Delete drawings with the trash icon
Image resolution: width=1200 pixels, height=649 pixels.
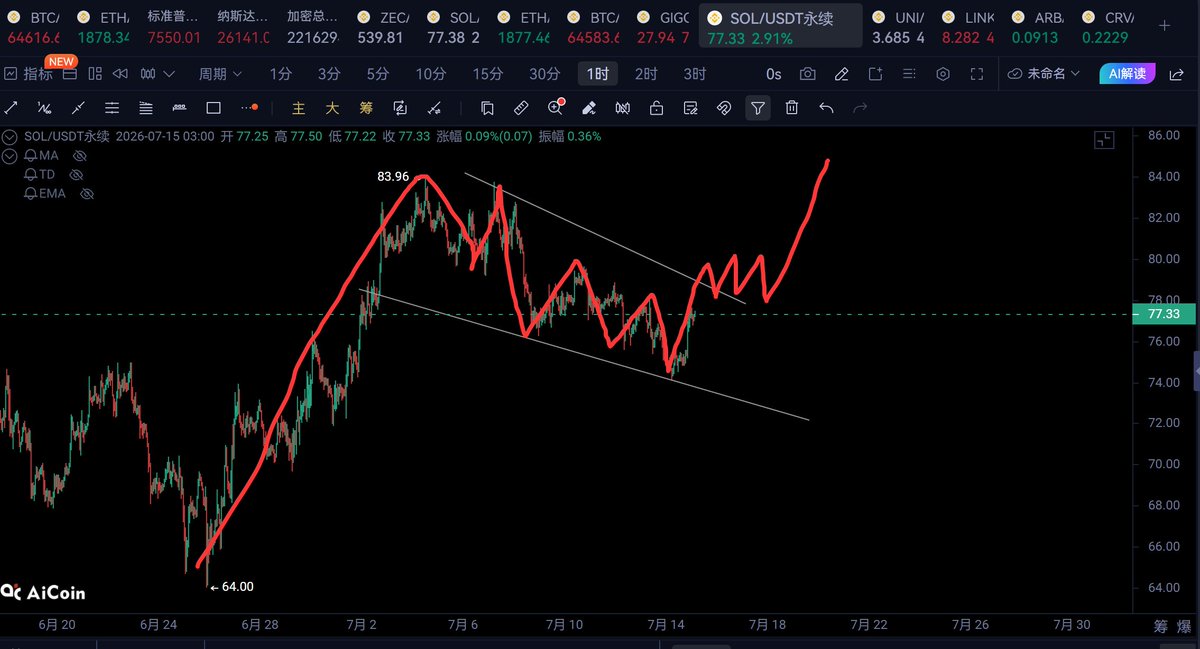tap(792, 108)
